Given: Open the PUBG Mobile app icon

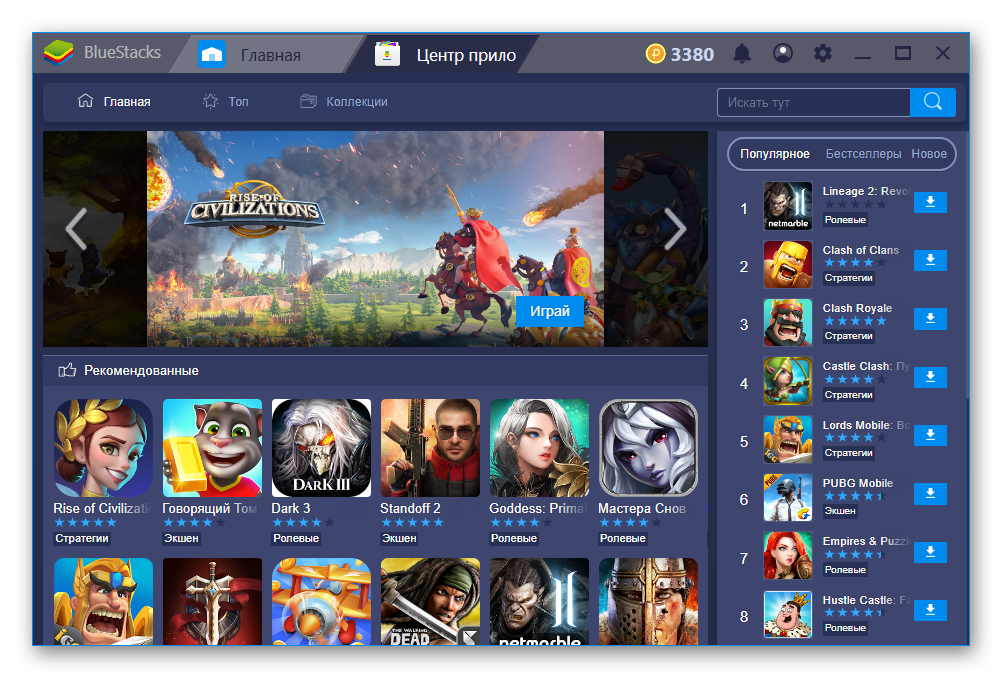Looking at the screenshot, I should pos(787,497).
